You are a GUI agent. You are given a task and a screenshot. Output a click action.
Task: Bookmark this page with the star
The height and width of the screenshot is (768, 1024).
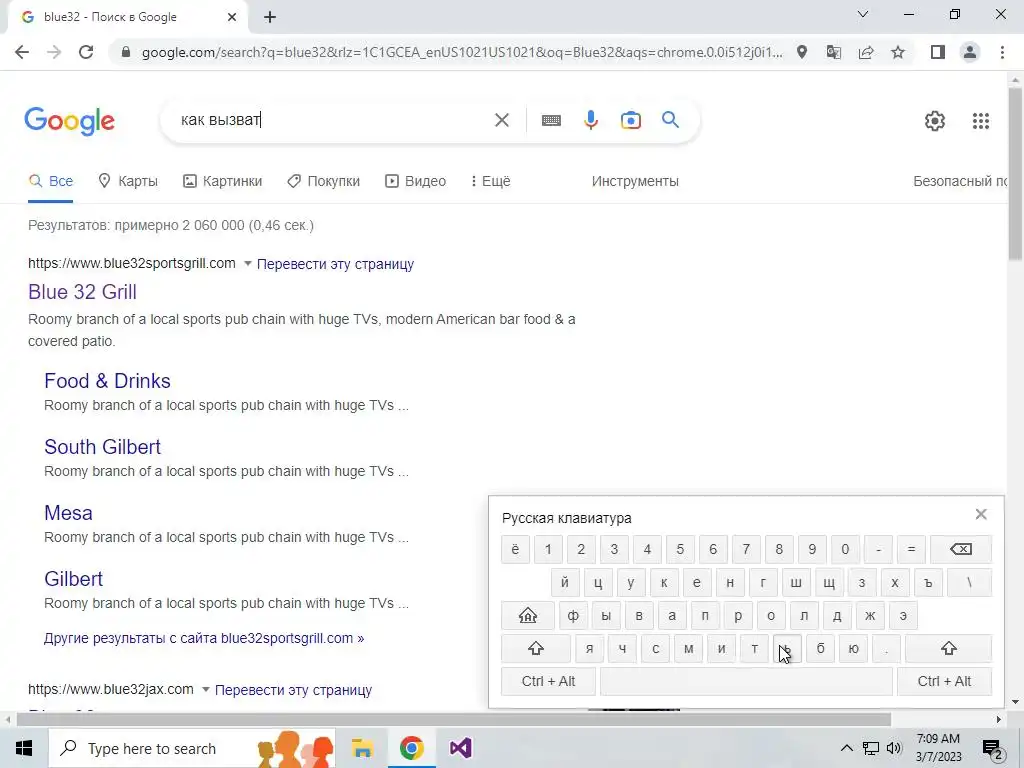click(898, 52)
